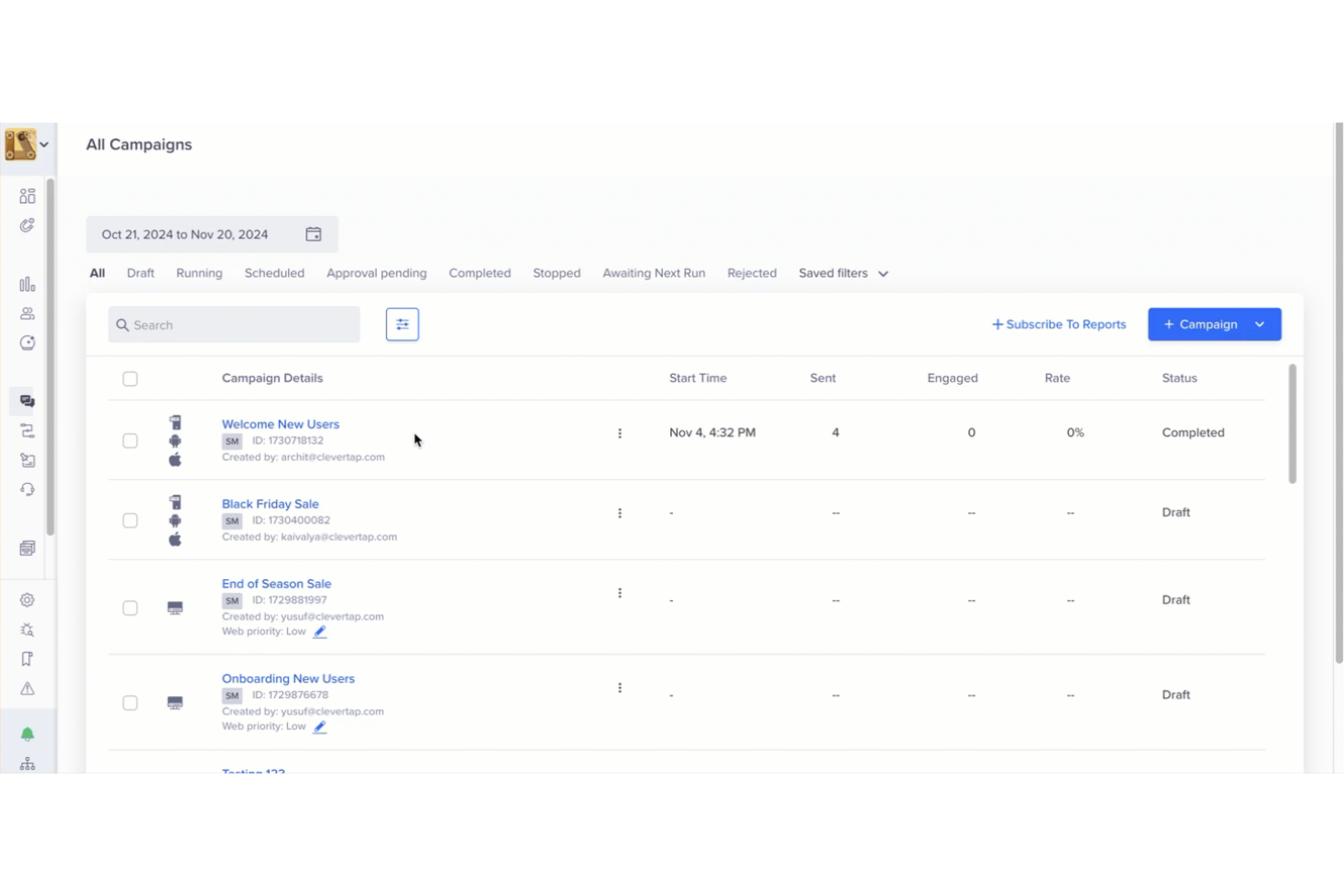Click the bug inspect icon in sidebar

point(27,629)
